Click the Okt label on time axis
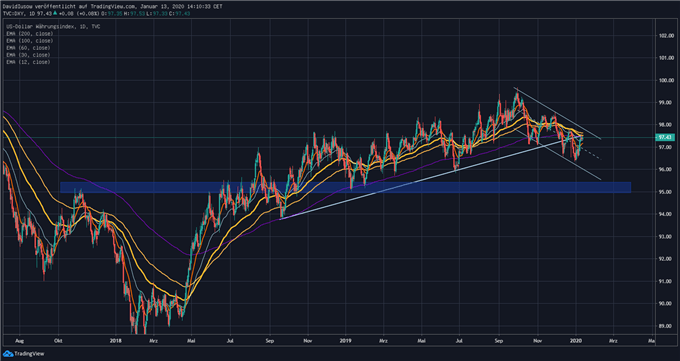 pyautogui.click(x=58, y=341)
